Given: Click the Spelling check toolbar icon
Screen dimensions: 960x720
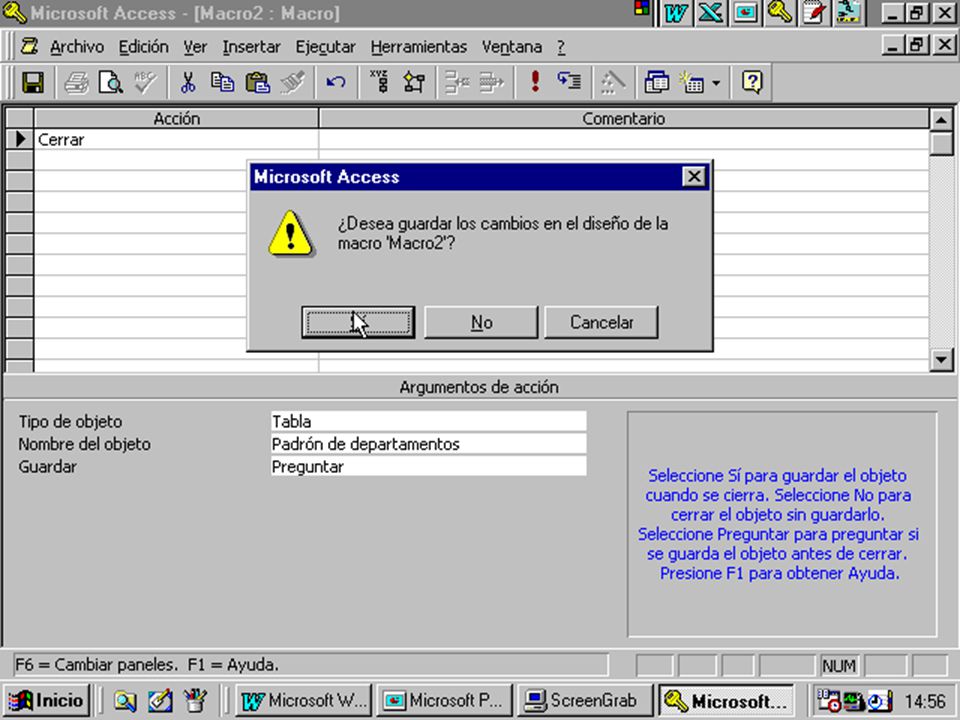Looking at the screenshot, I should coord(146,82).
